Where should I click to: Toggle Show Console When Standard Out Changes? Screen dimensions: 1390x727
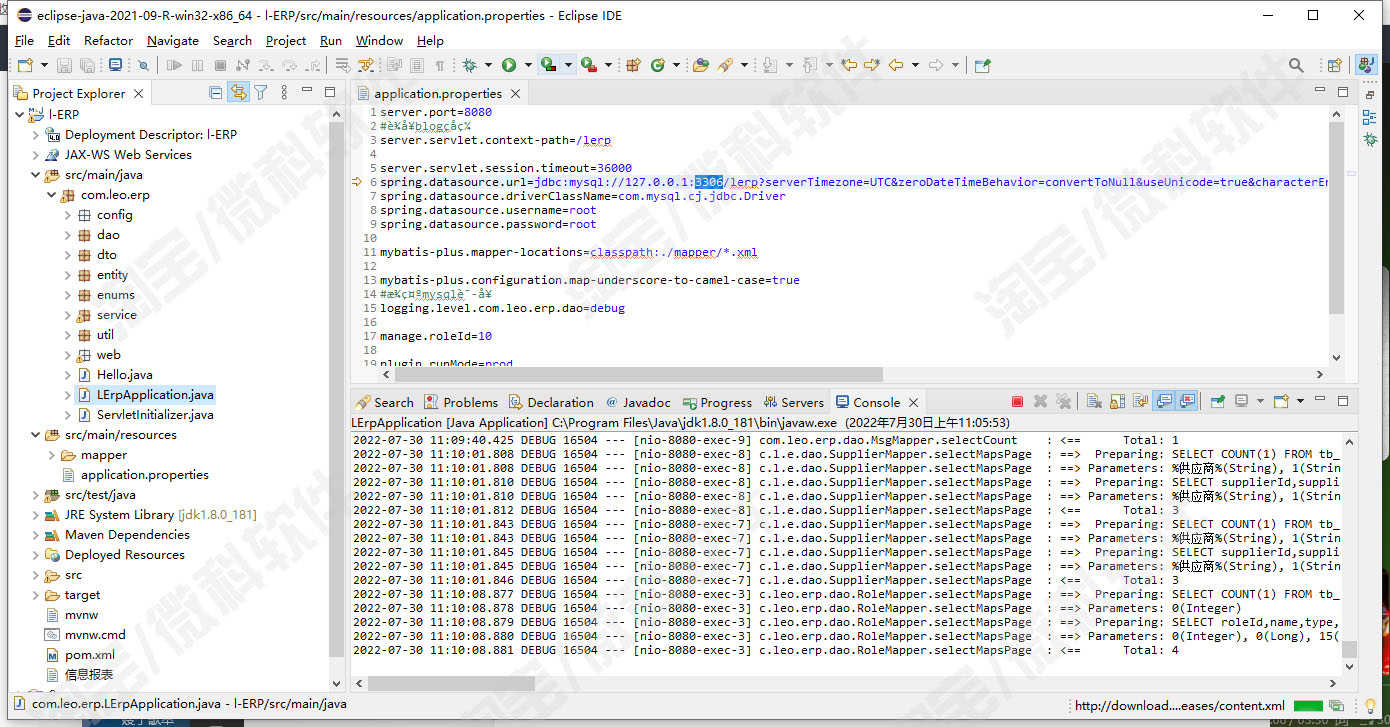(x=1164, y=402)
